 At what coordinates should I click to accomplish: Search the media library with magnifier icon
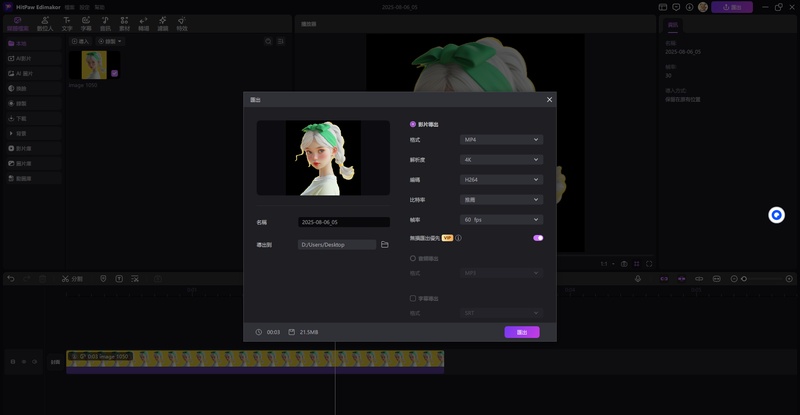[268, 41]
